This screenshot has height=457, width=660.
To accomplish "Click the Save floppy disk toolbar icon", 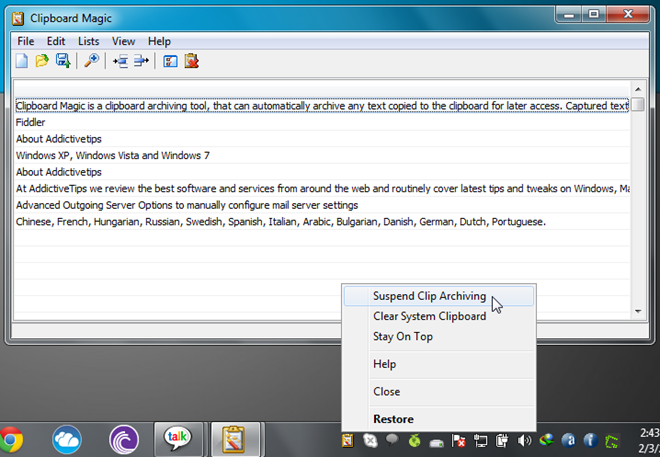I will (63, 61).
